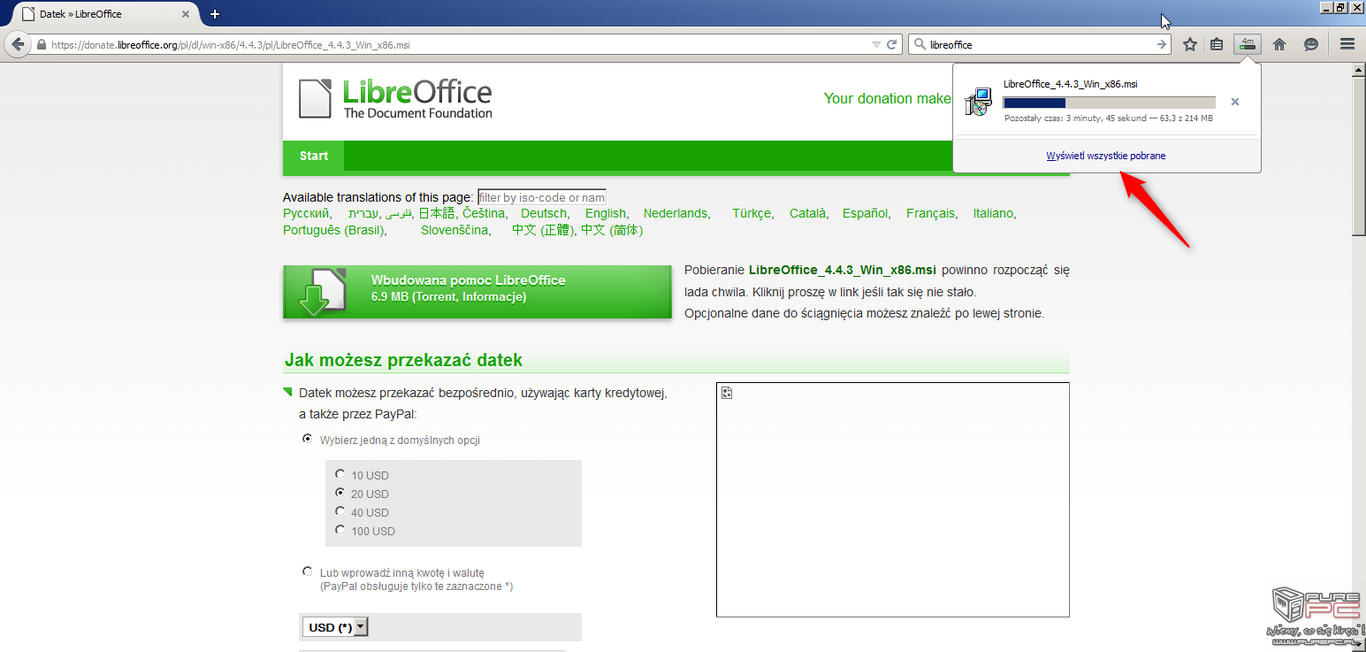The height and width of the screenshot is (652, 1366).
Task: Switch translation to Português (Brasil)
Action: (335, 230)
